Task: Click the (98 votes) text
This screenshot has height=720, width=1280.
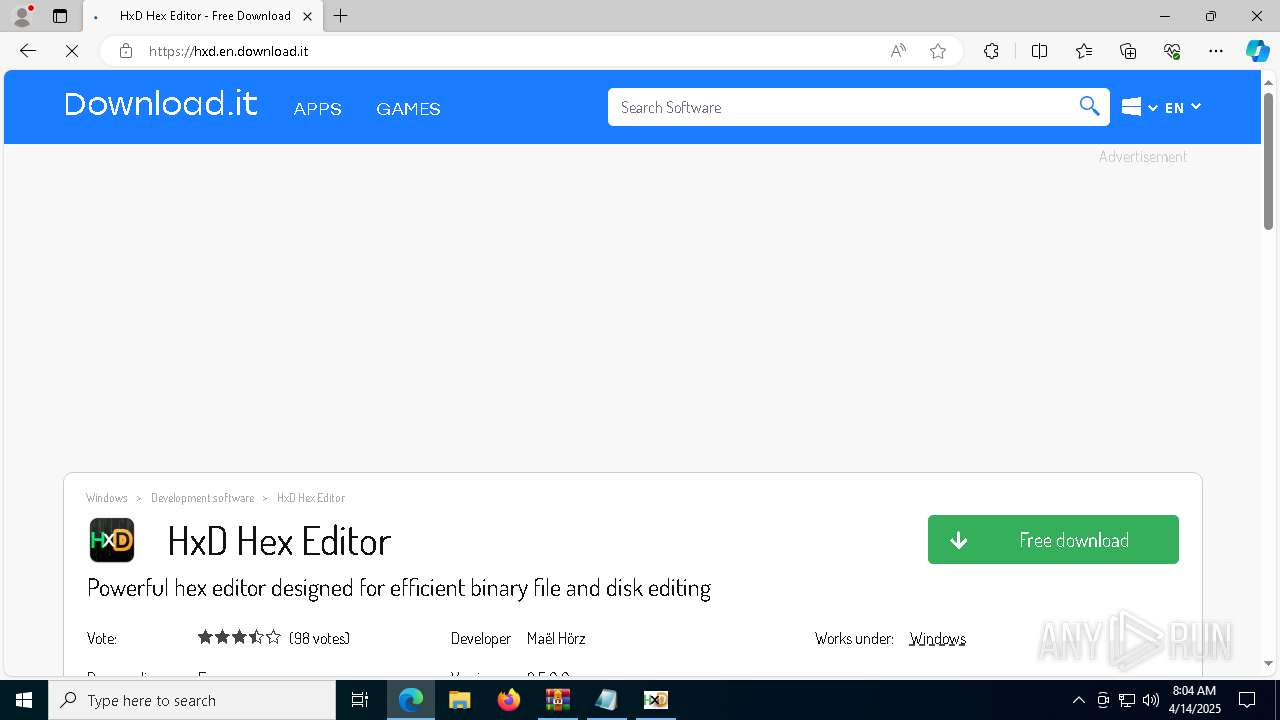Action: [x=319, y=638]
